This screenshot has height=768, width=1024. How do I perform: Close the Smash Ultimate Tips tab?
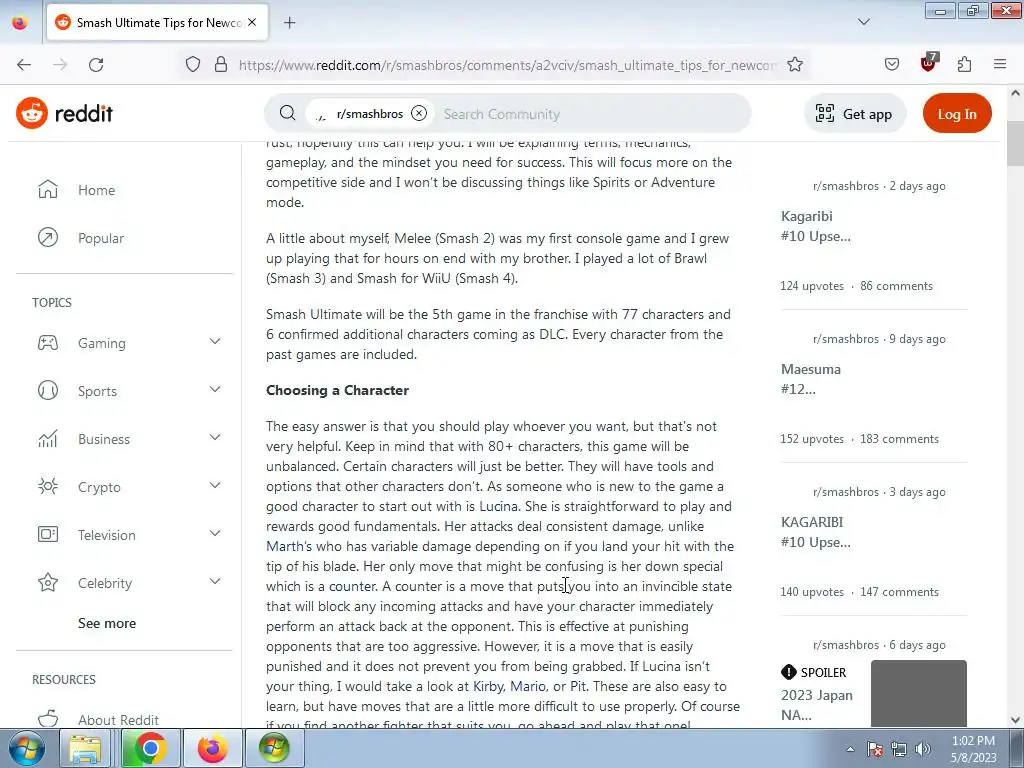coord(252,22)
